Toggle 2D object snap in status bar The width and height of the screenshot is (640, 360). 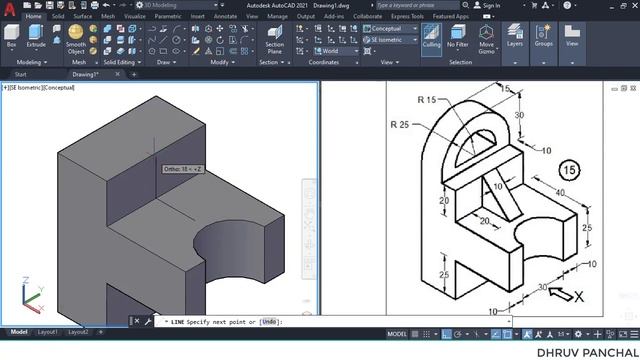507,334
